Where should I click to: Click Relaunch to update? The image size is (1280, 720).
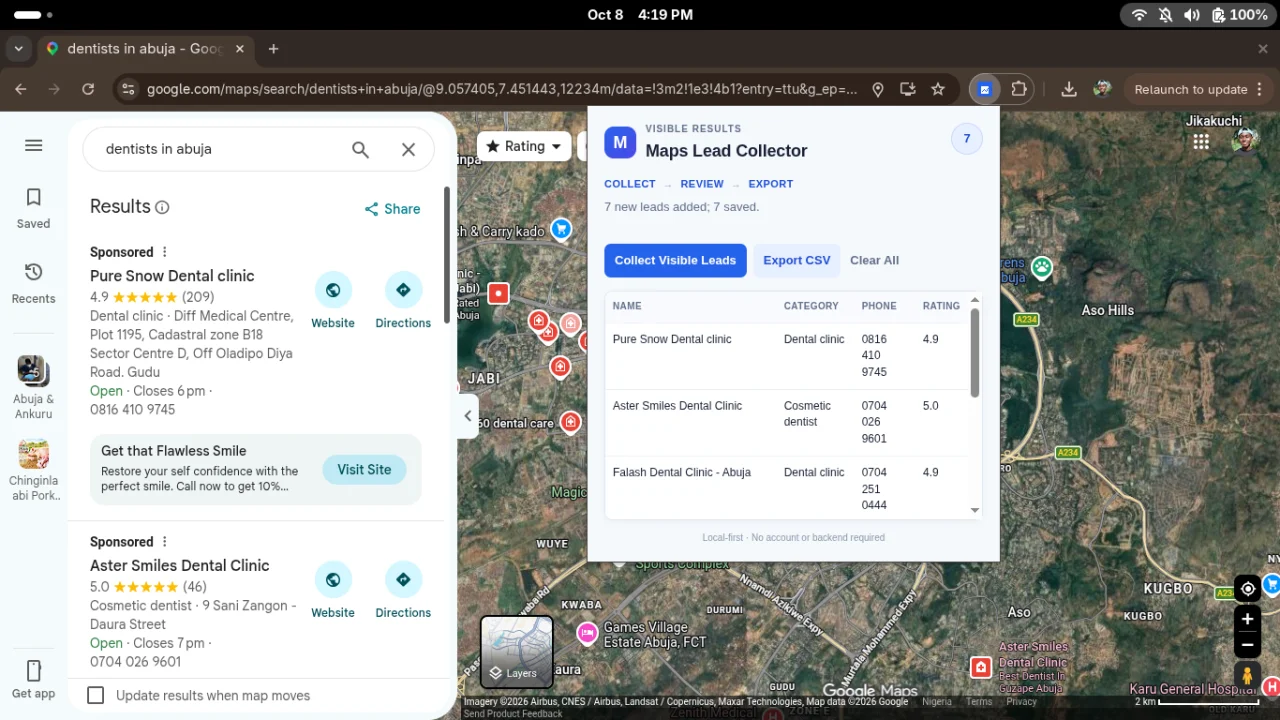1191,89
